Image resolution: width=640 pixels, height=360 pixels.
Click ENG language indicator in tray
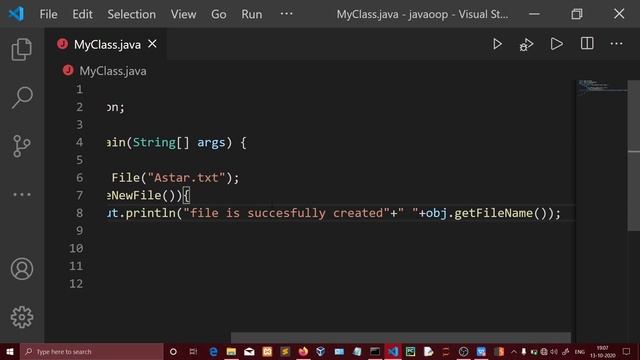[x=580, y=351]
